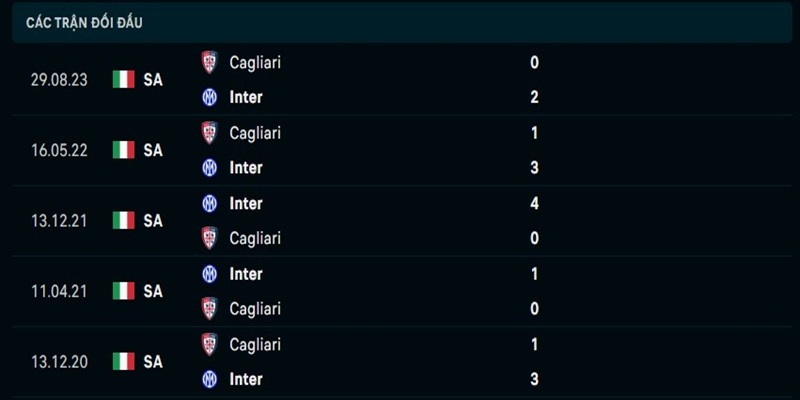Click Inter crest in 13.12.20 match

209,379
